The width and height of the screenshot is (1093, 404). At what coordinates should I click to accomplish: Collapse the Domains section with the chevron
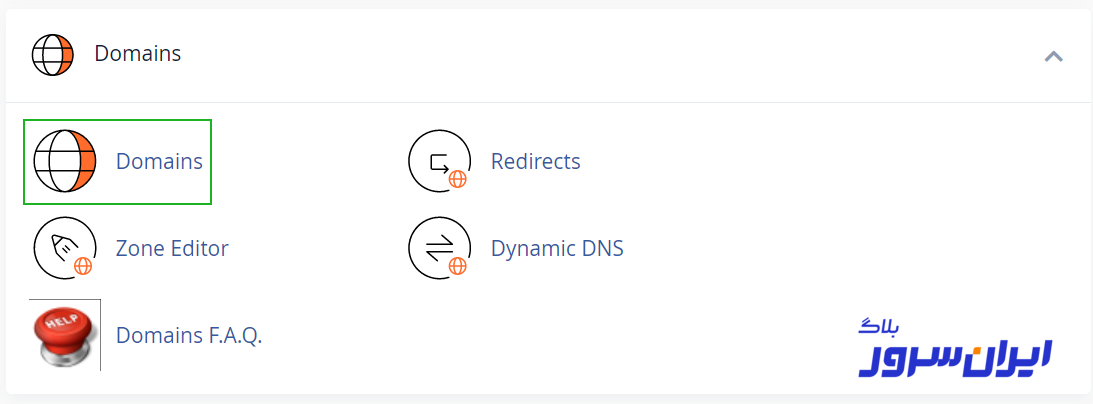click(x=1053, y=56)
